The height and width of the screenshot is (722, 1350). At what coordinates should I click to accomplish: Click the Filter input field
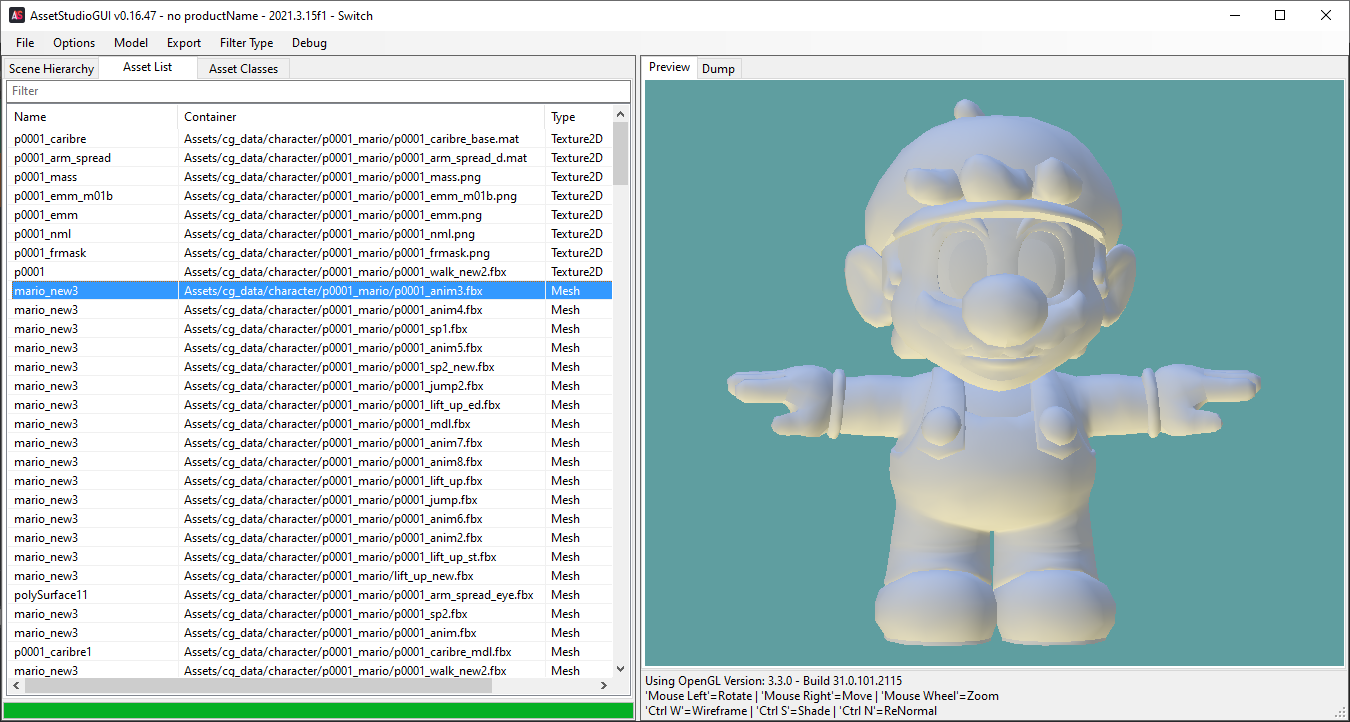319,91
